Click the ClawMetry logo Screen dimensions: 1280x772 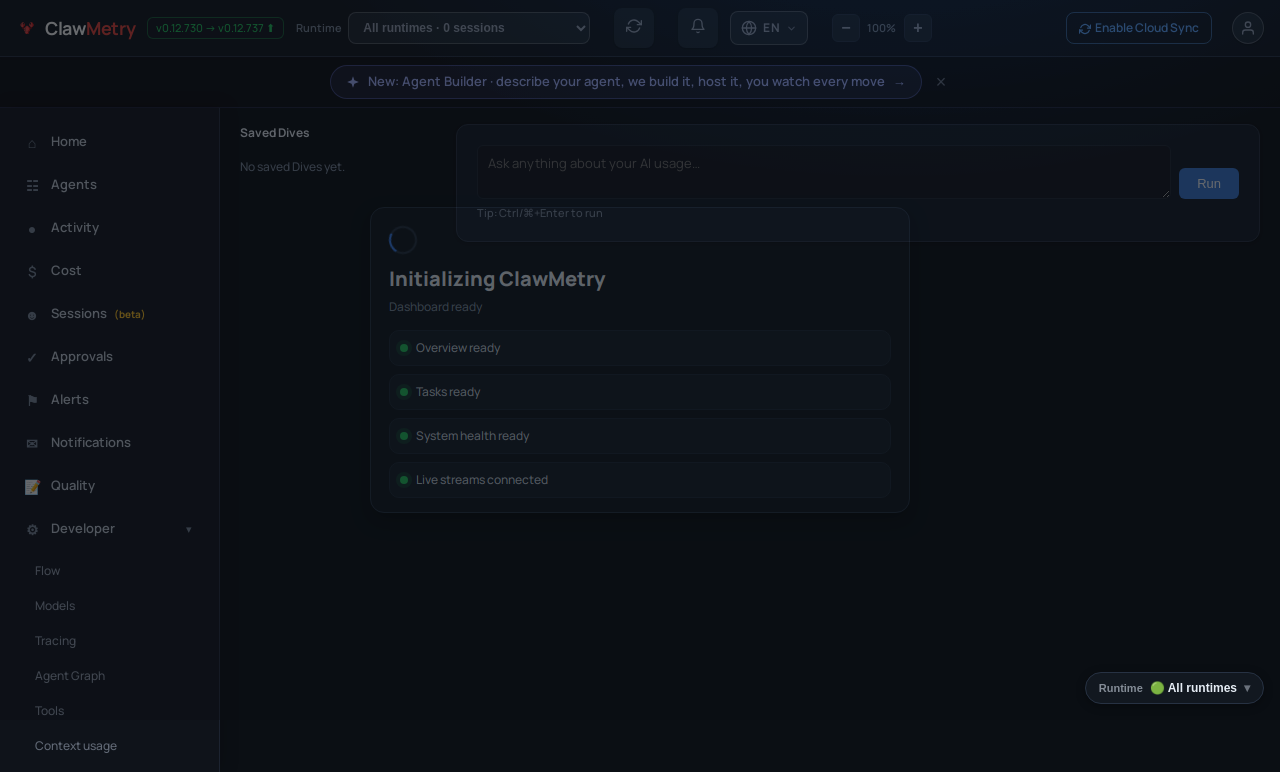77,29
